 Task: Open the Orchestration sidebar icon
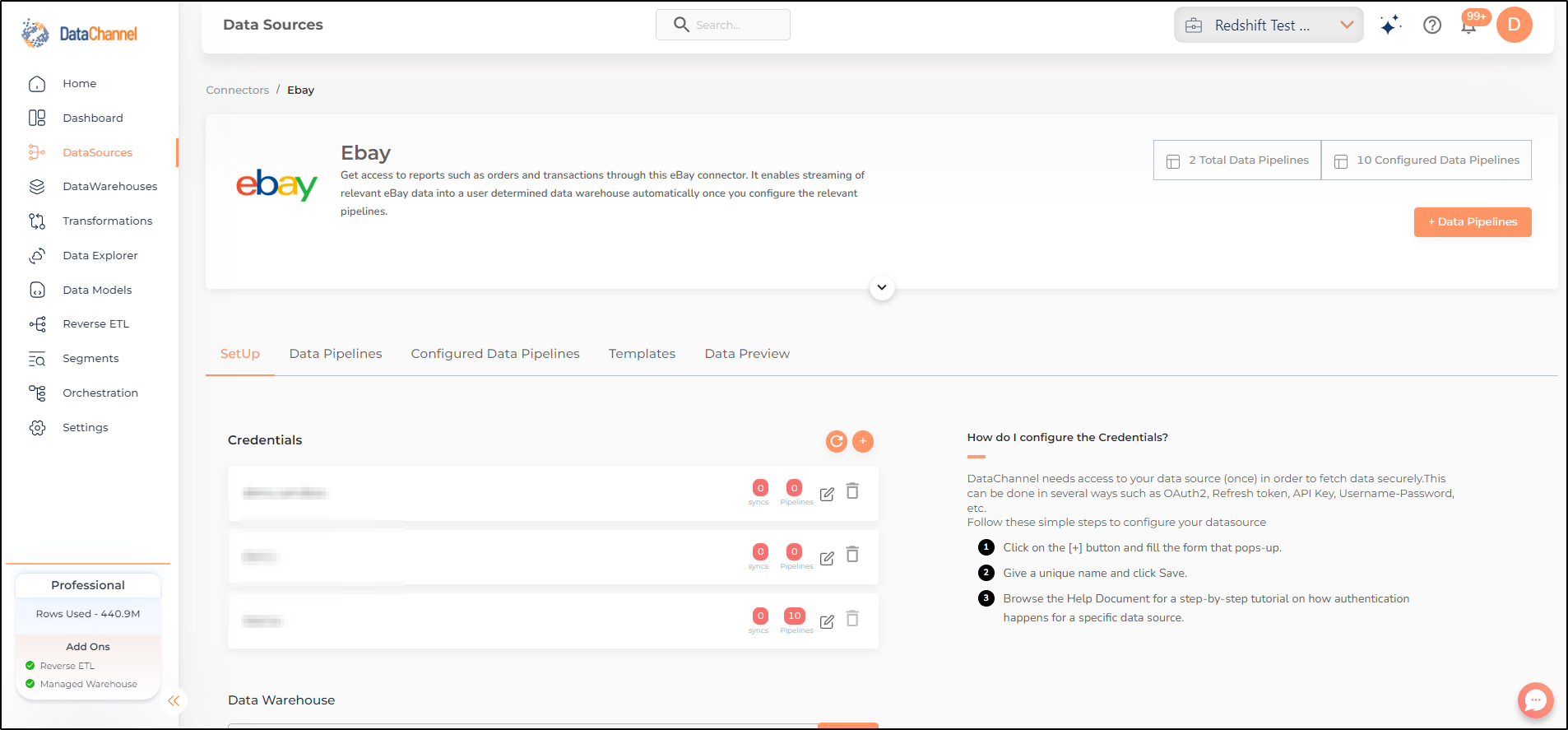pyautogui.click(x=37, y=393)
